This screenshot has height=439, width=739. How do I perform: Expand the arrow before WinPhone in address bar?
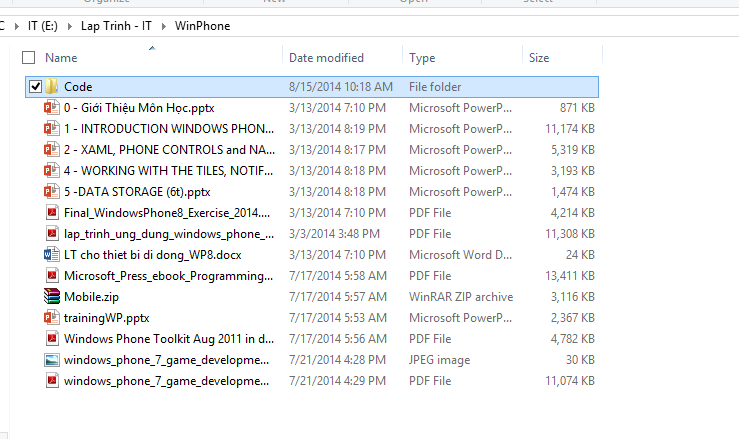click(164, 26)
